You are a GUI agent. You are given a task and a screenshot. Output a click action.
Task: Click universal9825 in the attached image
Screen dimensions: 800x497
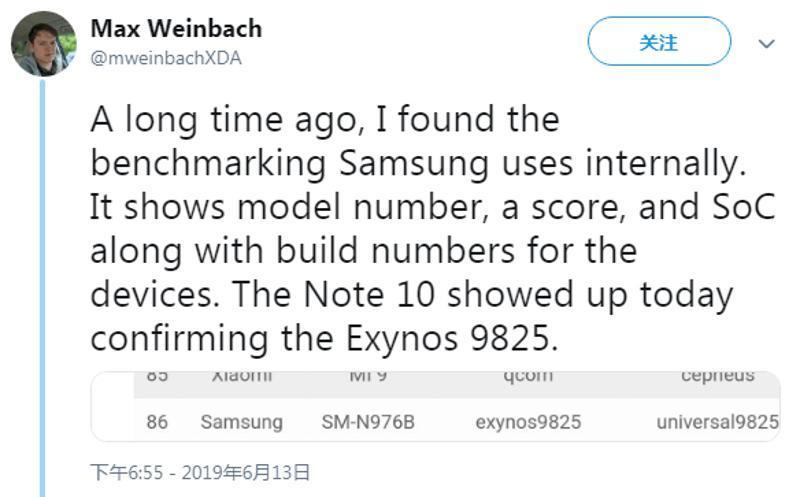tap(717, 422)
